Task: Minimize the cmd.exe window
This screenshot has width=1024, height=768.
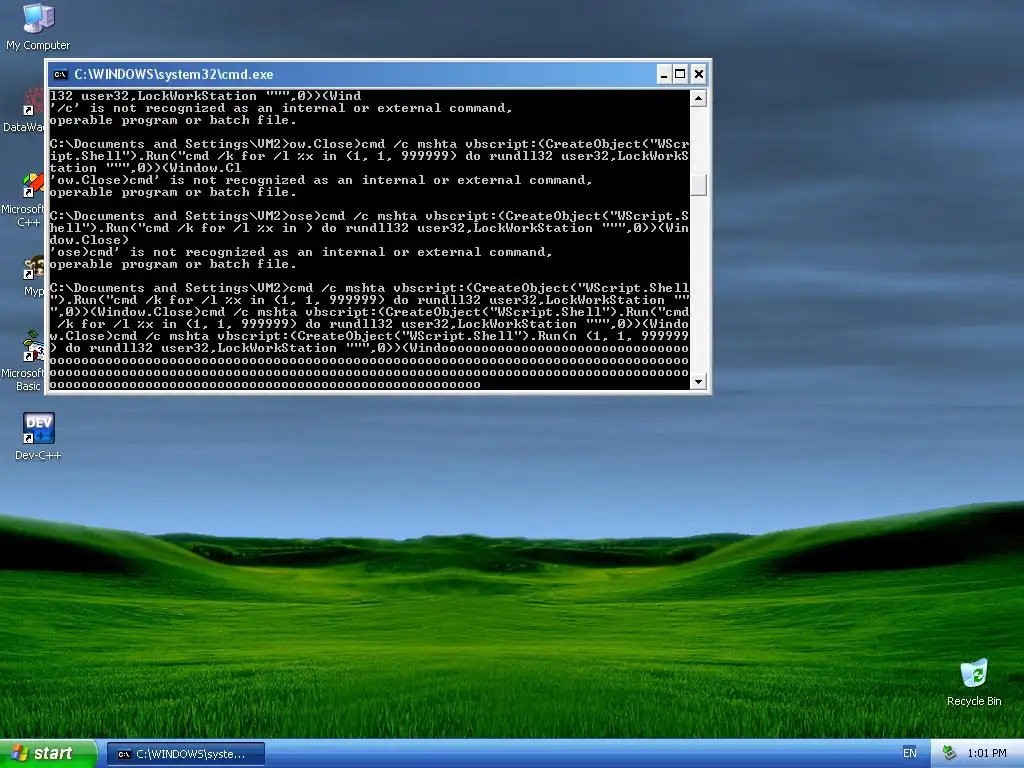Action: pyautogui.click(x=664, y=74)
